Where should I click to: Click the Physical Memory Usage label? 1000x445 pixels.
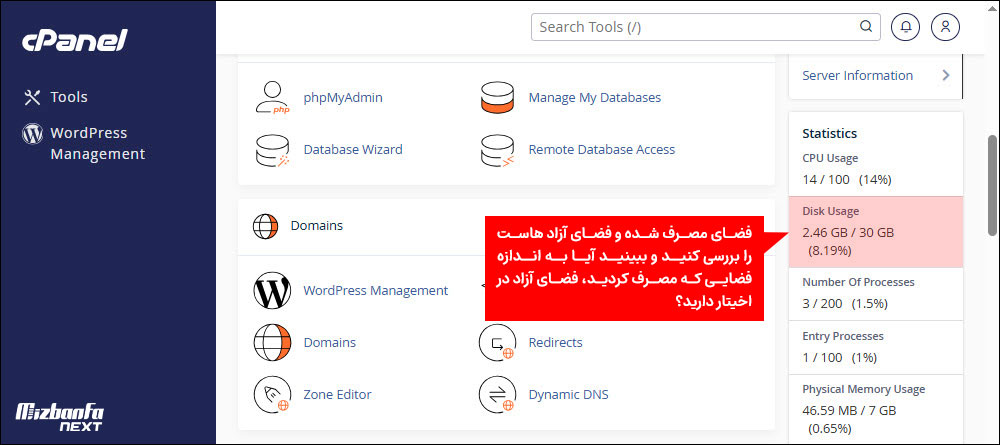(x=864, y=389)
